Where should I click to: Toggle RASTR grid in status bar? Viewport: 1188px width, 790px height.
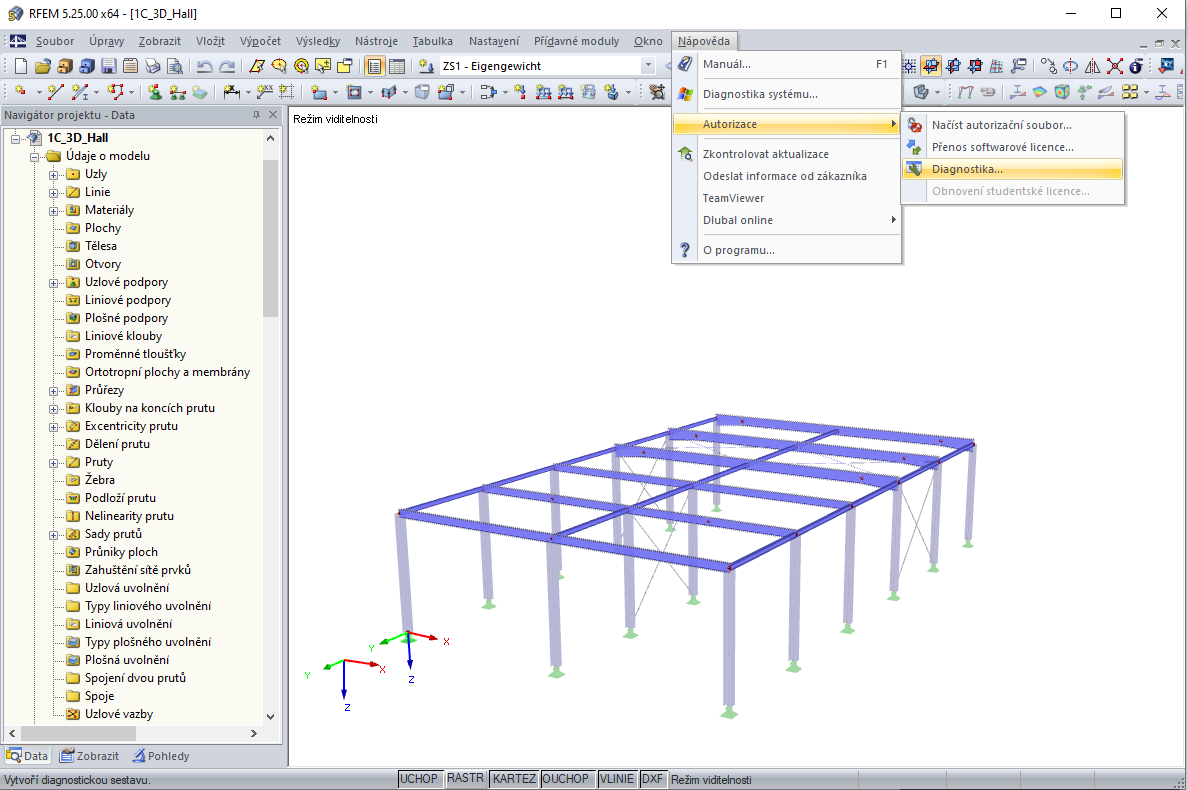pos(465,779)
